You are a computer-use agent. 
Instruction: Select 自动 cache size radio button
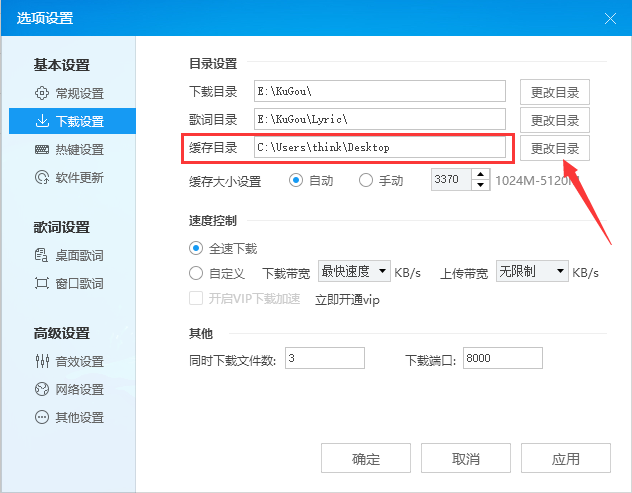tap(295, 180)
